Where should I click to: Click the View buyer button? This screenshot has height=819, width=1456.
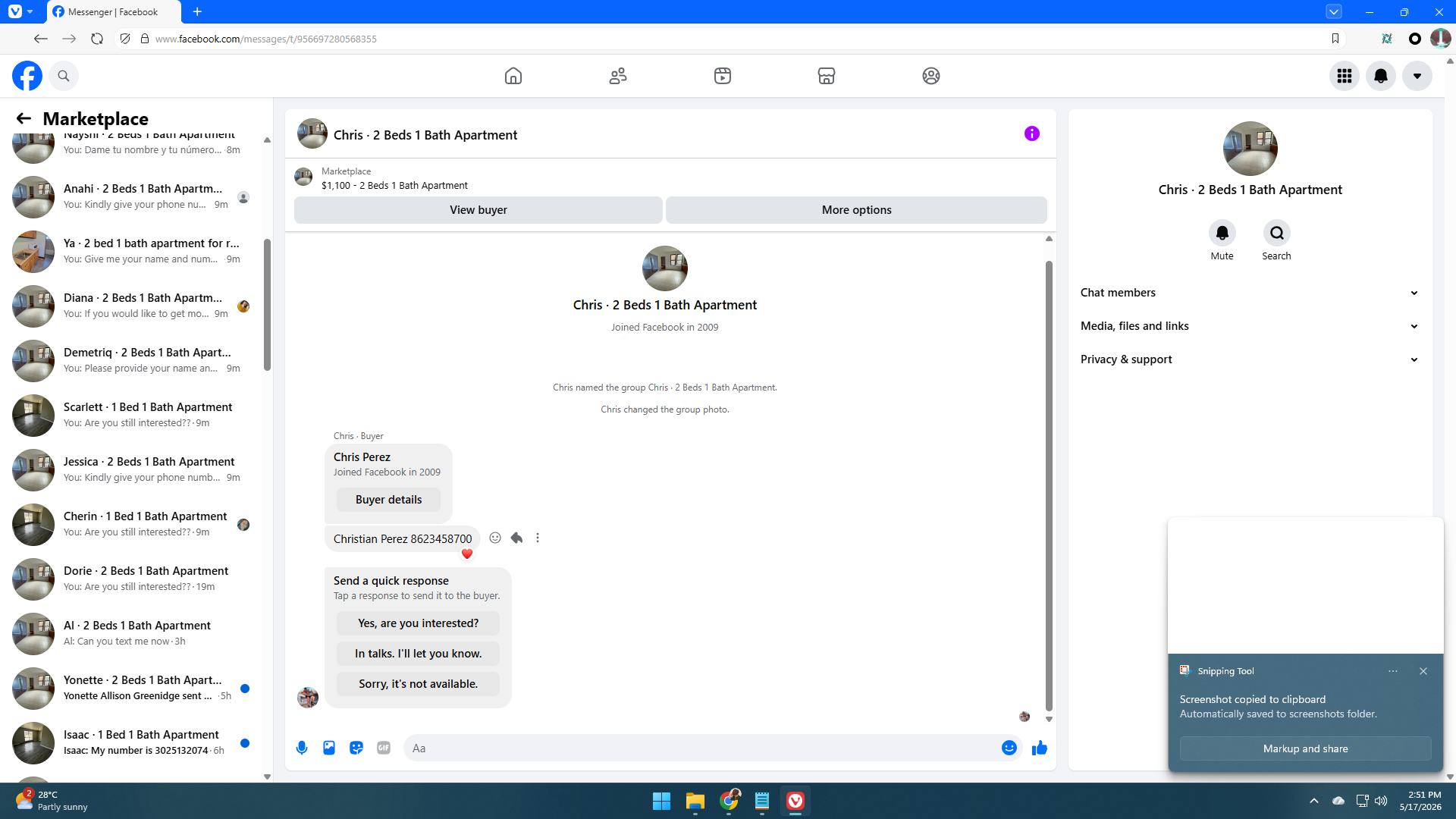(x=479, y=210)
